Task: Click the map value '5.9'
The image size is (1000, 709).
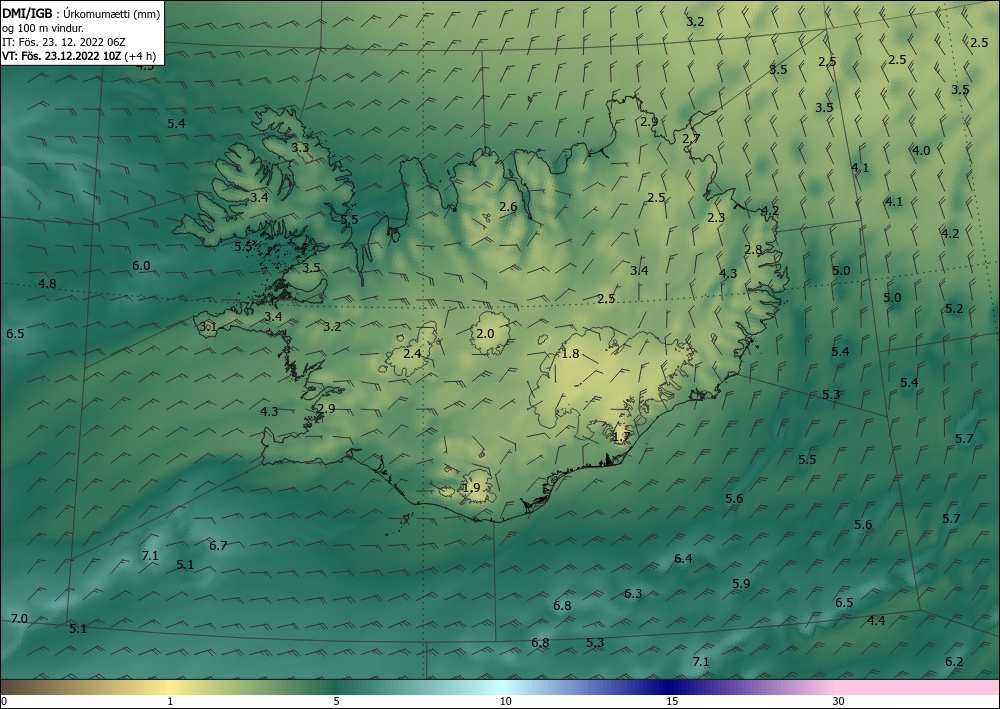Action: click(x=741, y=583)
